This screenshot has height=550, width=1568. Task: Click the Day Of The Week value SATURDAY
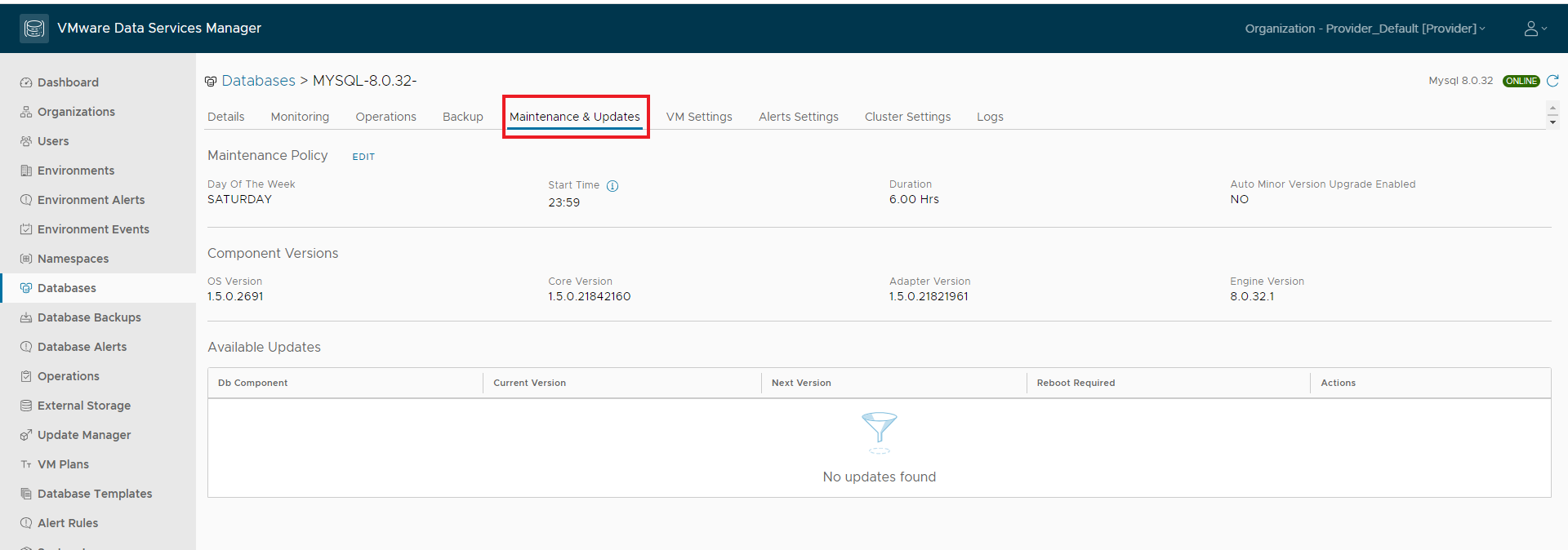click(x=239, y=199)
